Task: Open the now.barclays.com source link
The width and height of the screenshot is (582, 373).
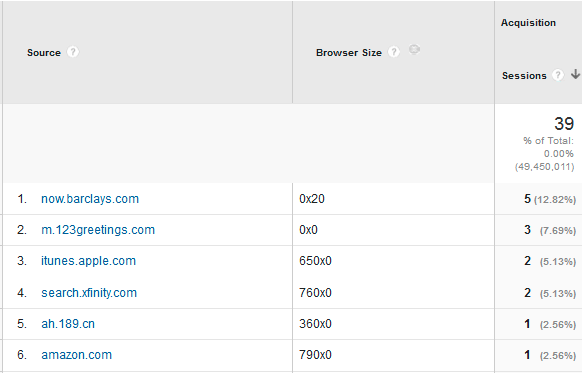Action: click(90, 199)
